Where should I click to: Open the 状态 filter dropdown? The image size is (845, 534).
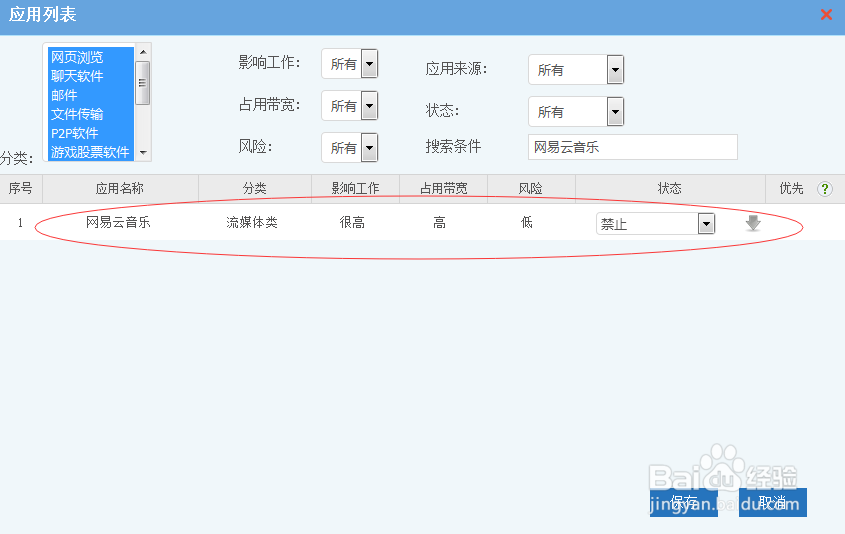[576, 112]
